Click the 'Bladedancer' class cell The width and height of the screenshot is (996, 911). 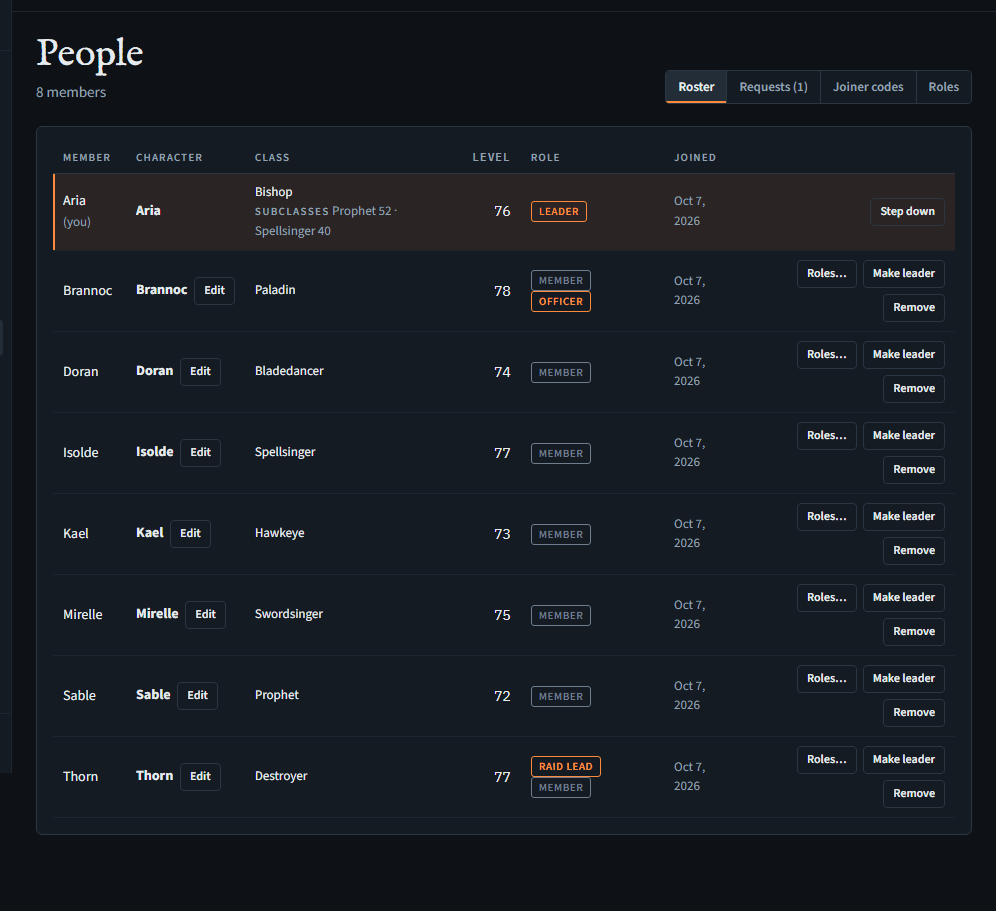[289, 371]
